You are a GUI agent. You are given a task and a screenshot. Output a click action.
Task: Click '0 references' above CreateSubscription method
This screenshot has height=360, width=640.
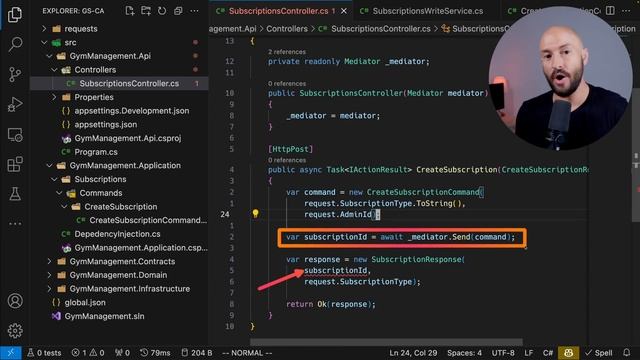(287, 160)
